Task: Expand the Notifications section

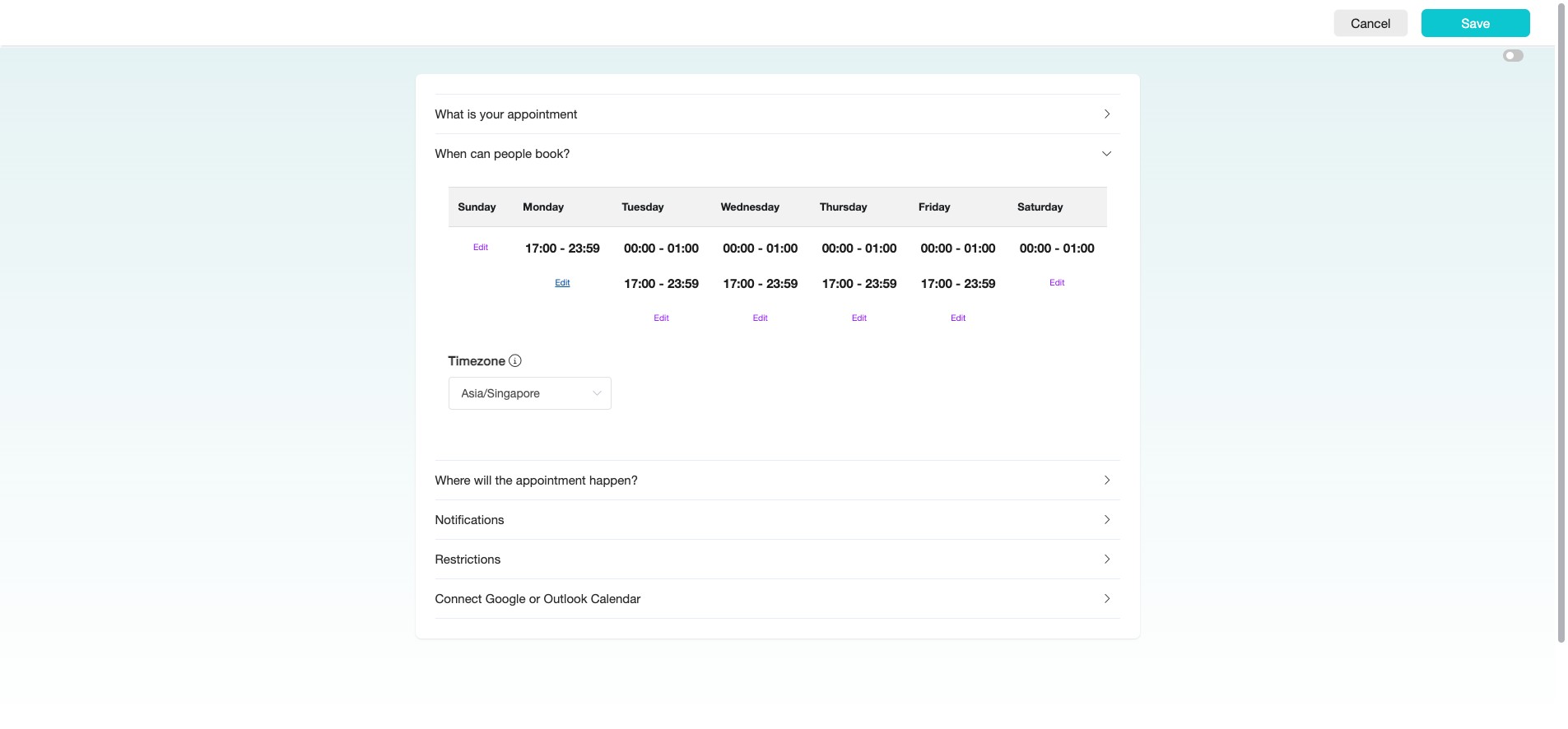Action: 777,520
